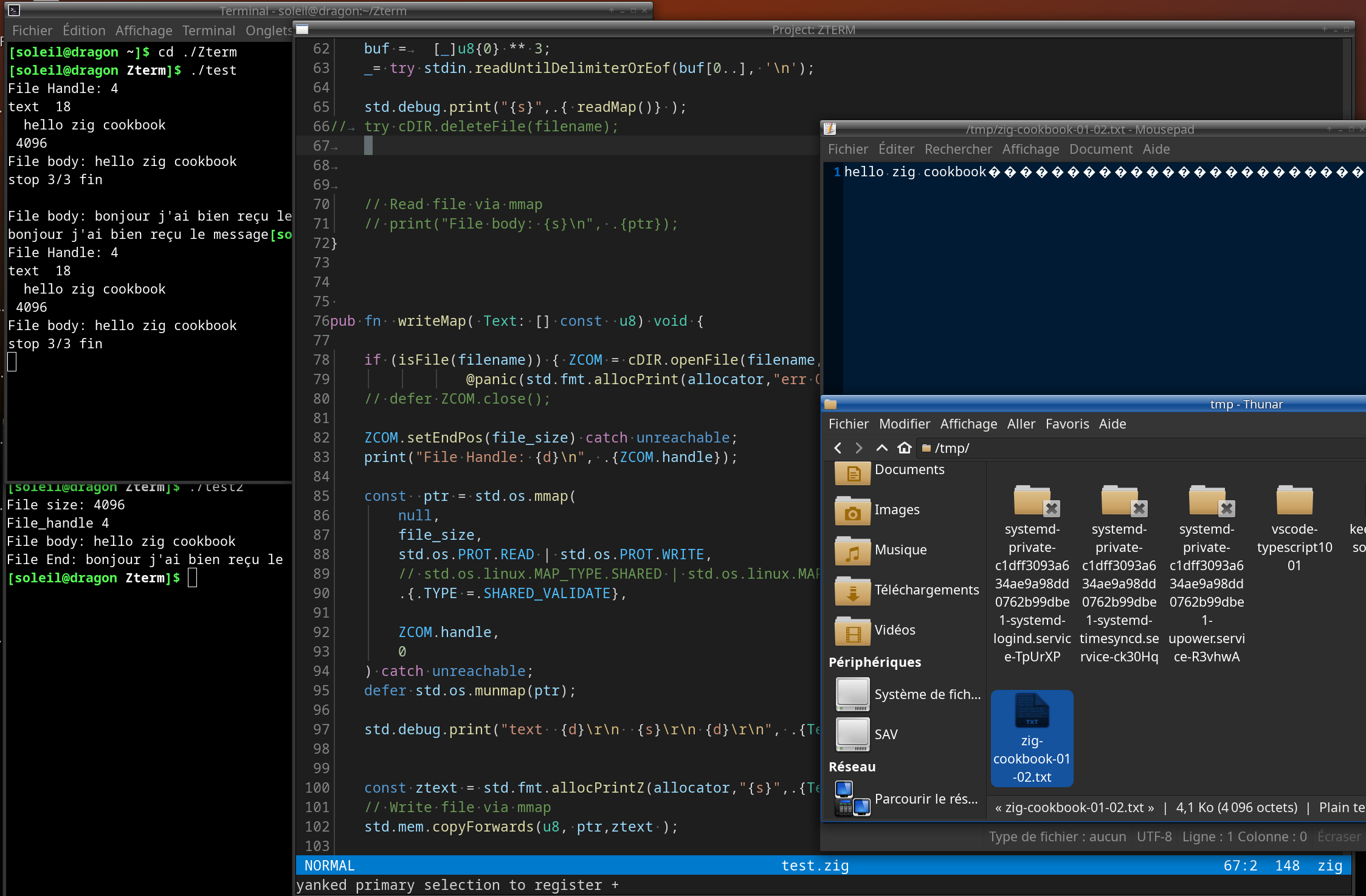1366x896 pixels.
Task: Click the /tmp/ path bar in Thunar
Action: tap(1140, 448)
